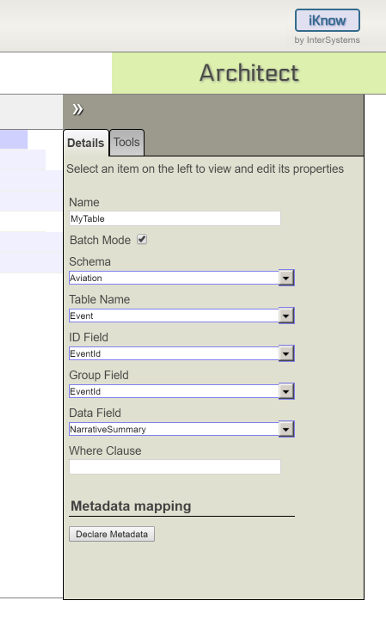386x619 pixels.
Task: Open the Data Field dropdown arrow
Action: pyautogui.click(x=286, y=429)
